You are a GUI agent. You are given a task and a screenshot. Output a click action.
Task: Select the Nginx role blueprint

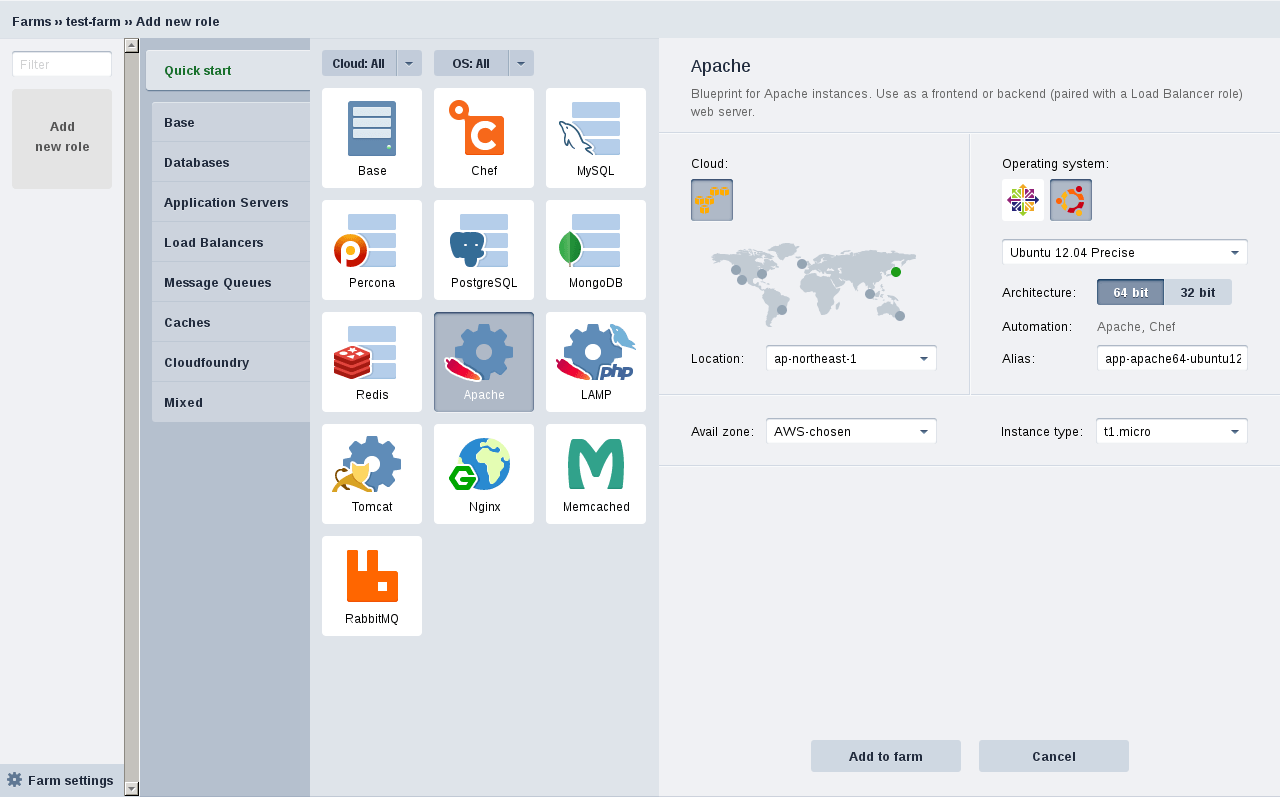tap(484, 474)
